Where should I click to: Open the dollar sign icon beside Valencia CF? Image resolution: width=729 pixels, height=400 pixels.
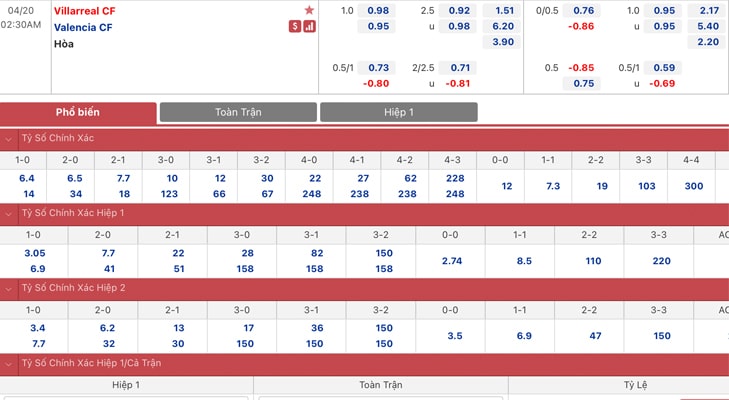click(295, 27)
